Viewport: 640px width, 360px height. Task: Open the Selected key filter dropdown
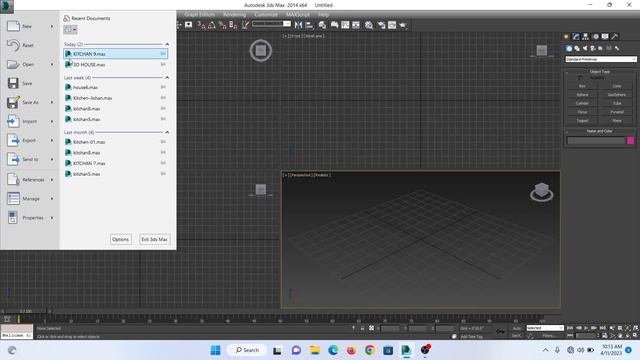pos(544,328)
